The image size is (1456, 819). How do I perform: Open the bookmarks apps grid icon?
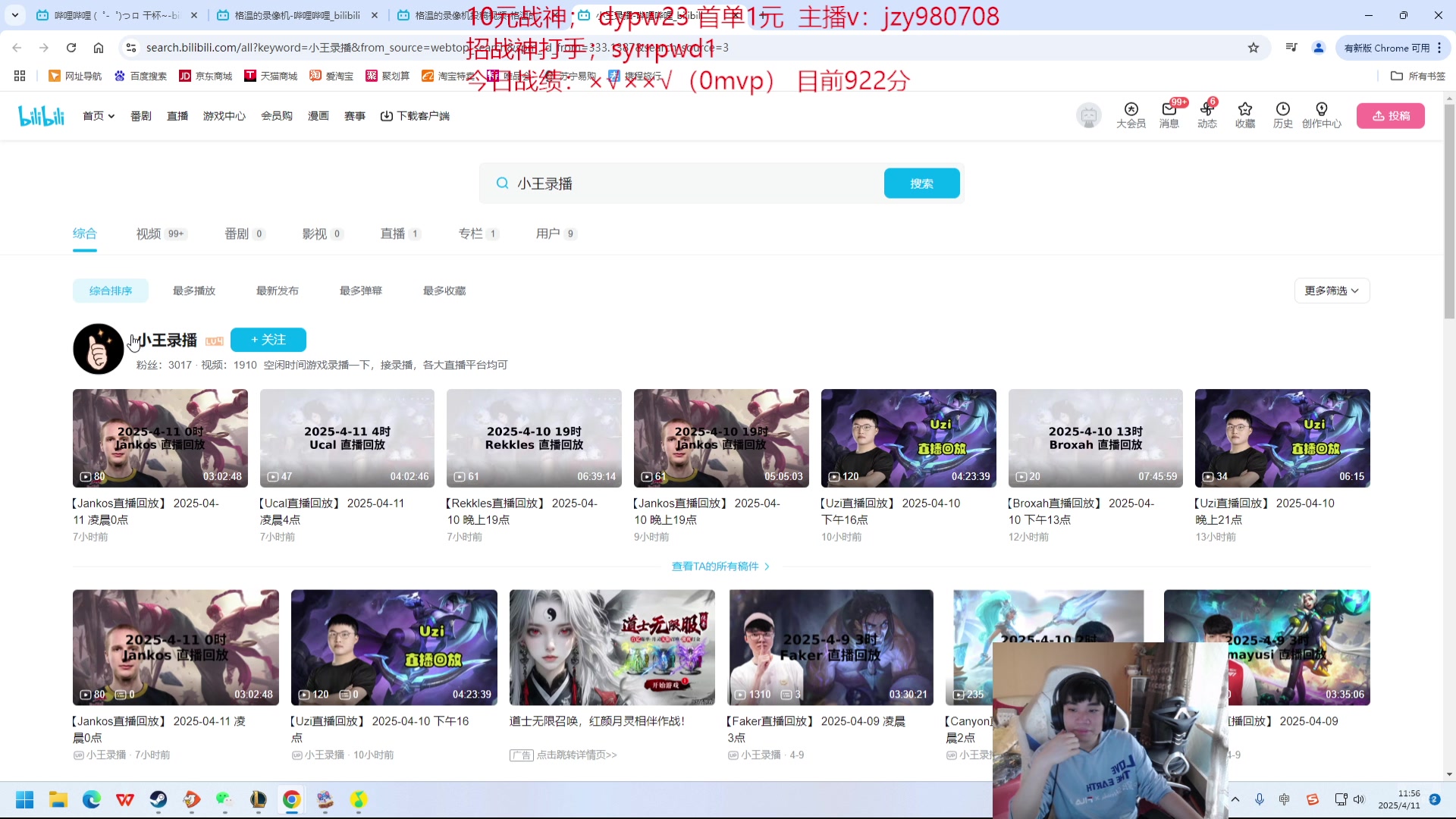[x=20, y=76]
